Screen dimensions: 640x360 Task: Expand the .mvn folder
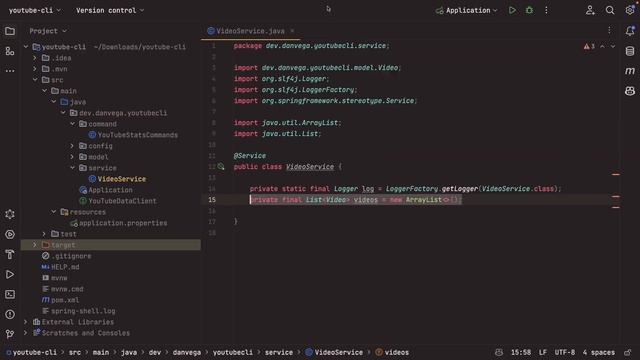pyautogui.click(x=35, y=69)
